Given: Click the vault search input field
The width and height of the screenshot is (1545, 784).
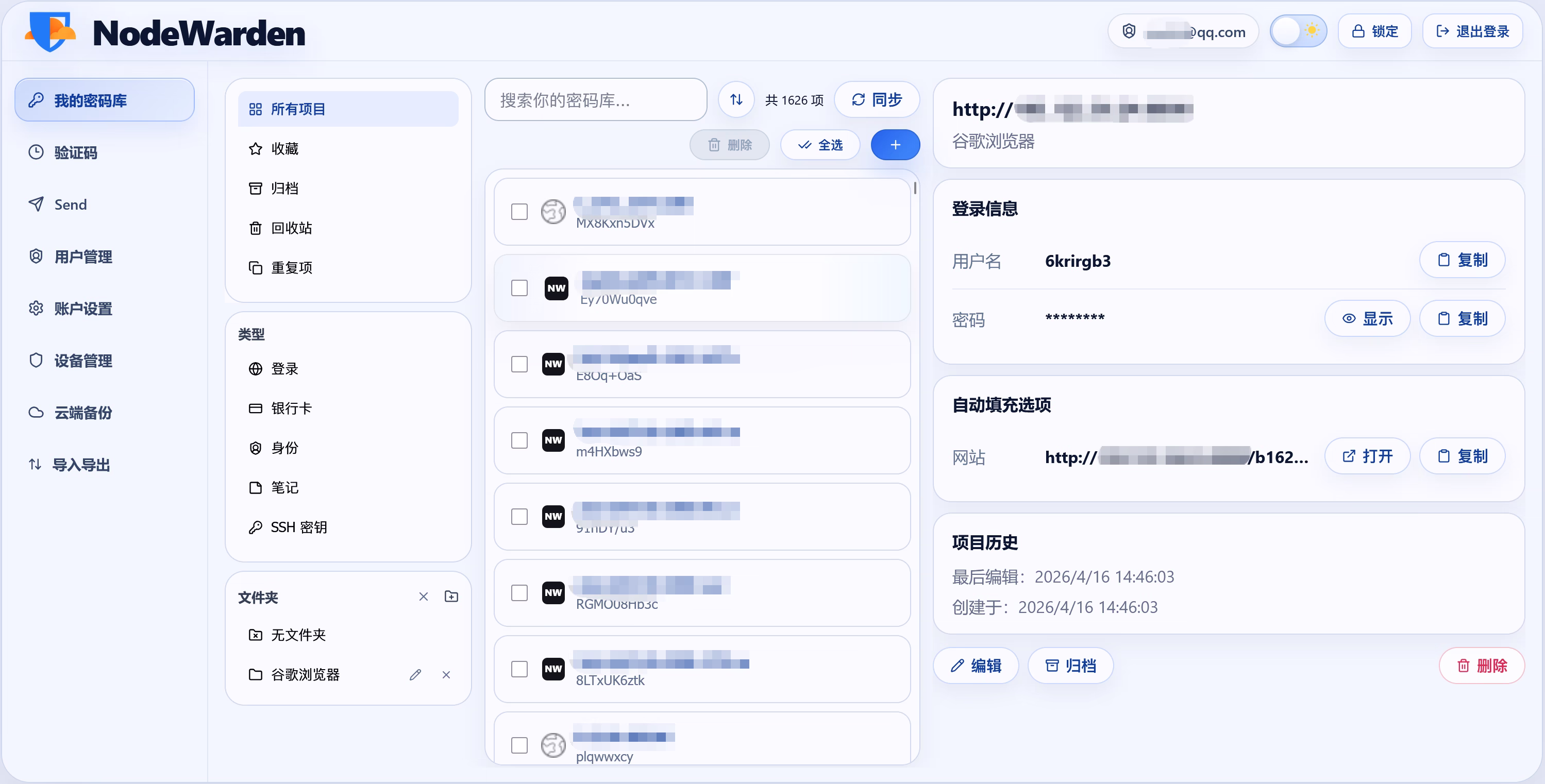Looking at the screenshot, I should coord(595,99).
